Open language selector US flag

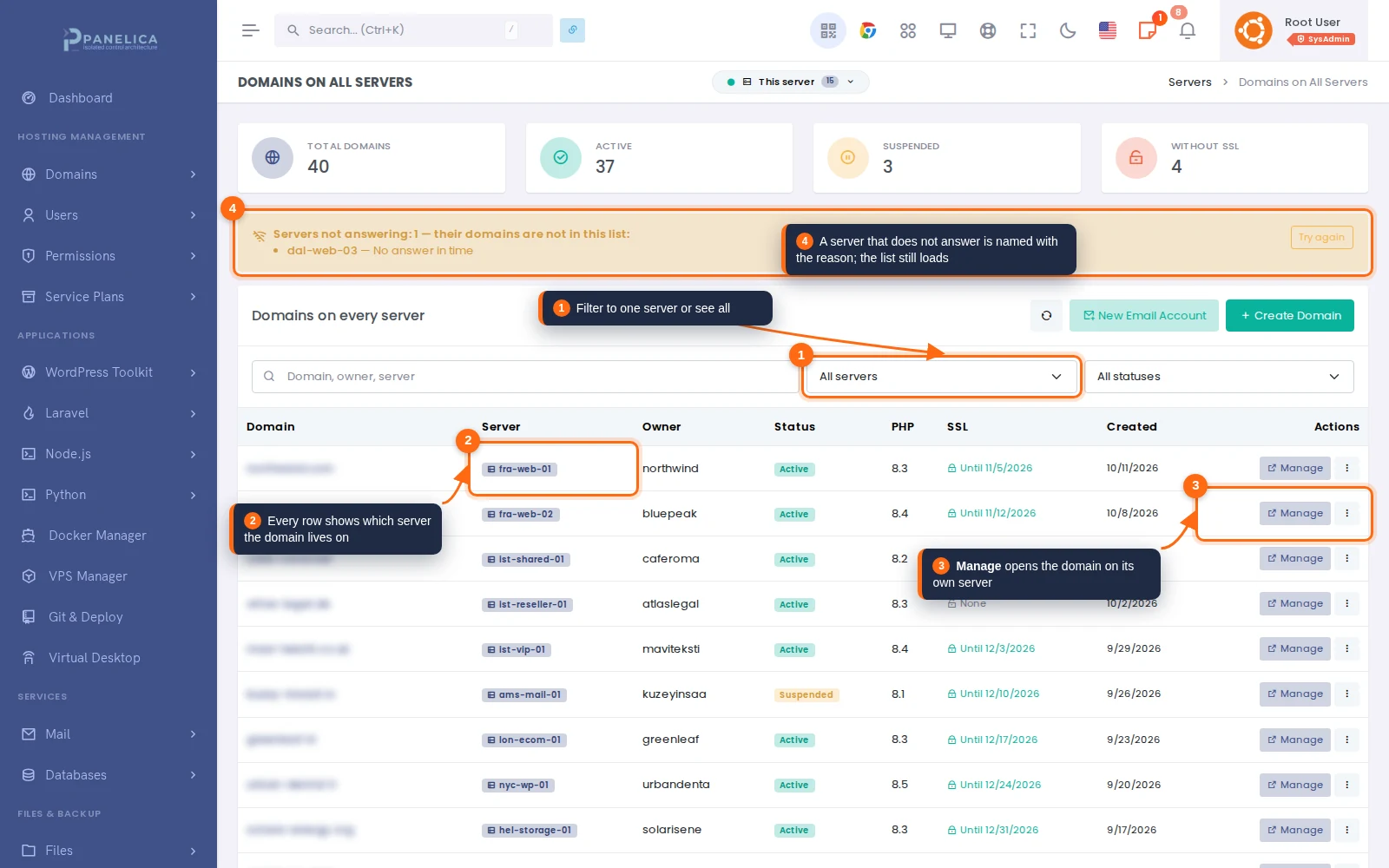1108,30
